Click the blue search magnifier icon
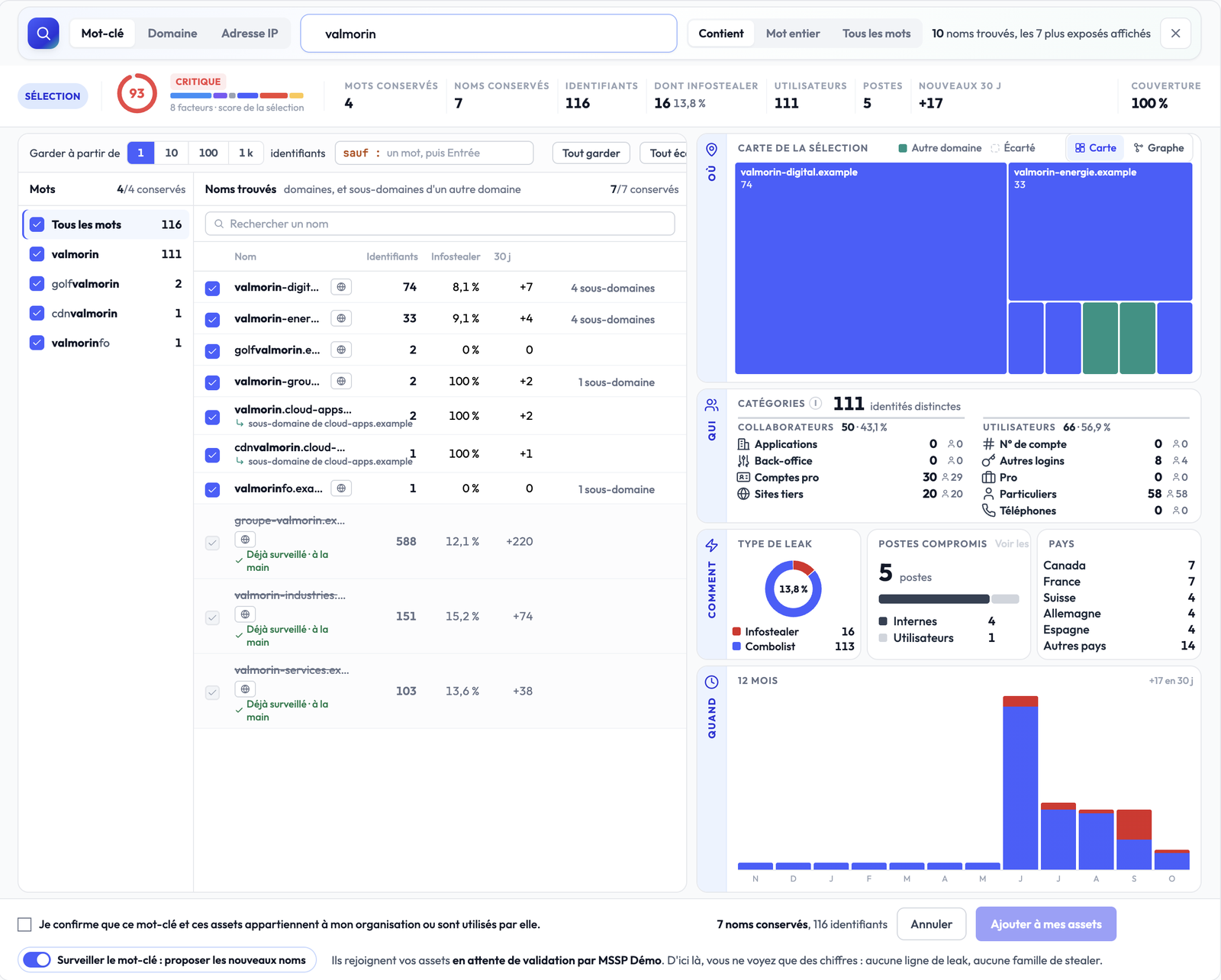1221x980 pixels. point(43,34)
